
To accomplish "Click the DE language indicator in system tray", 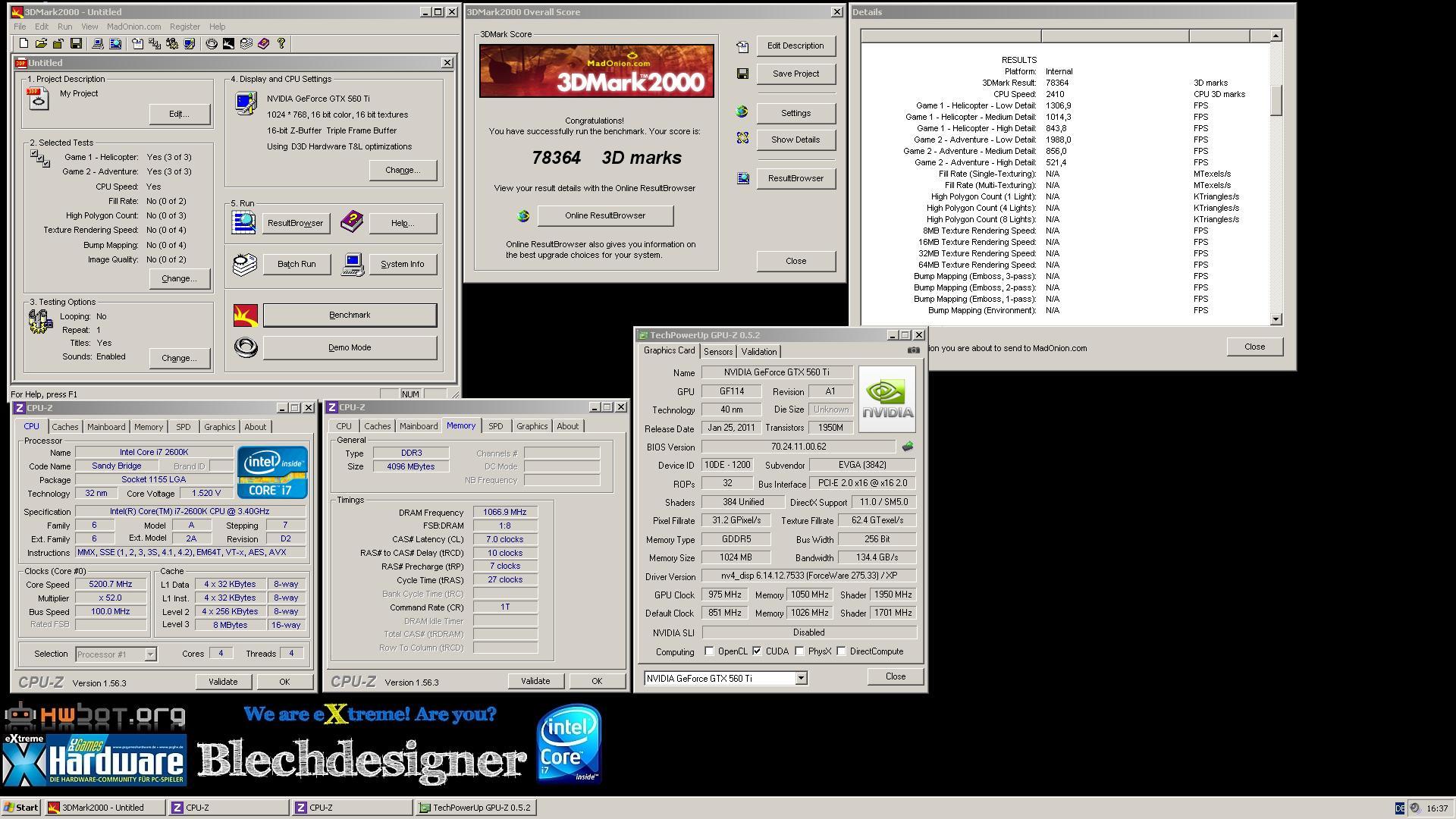I will coord(1400,808).
